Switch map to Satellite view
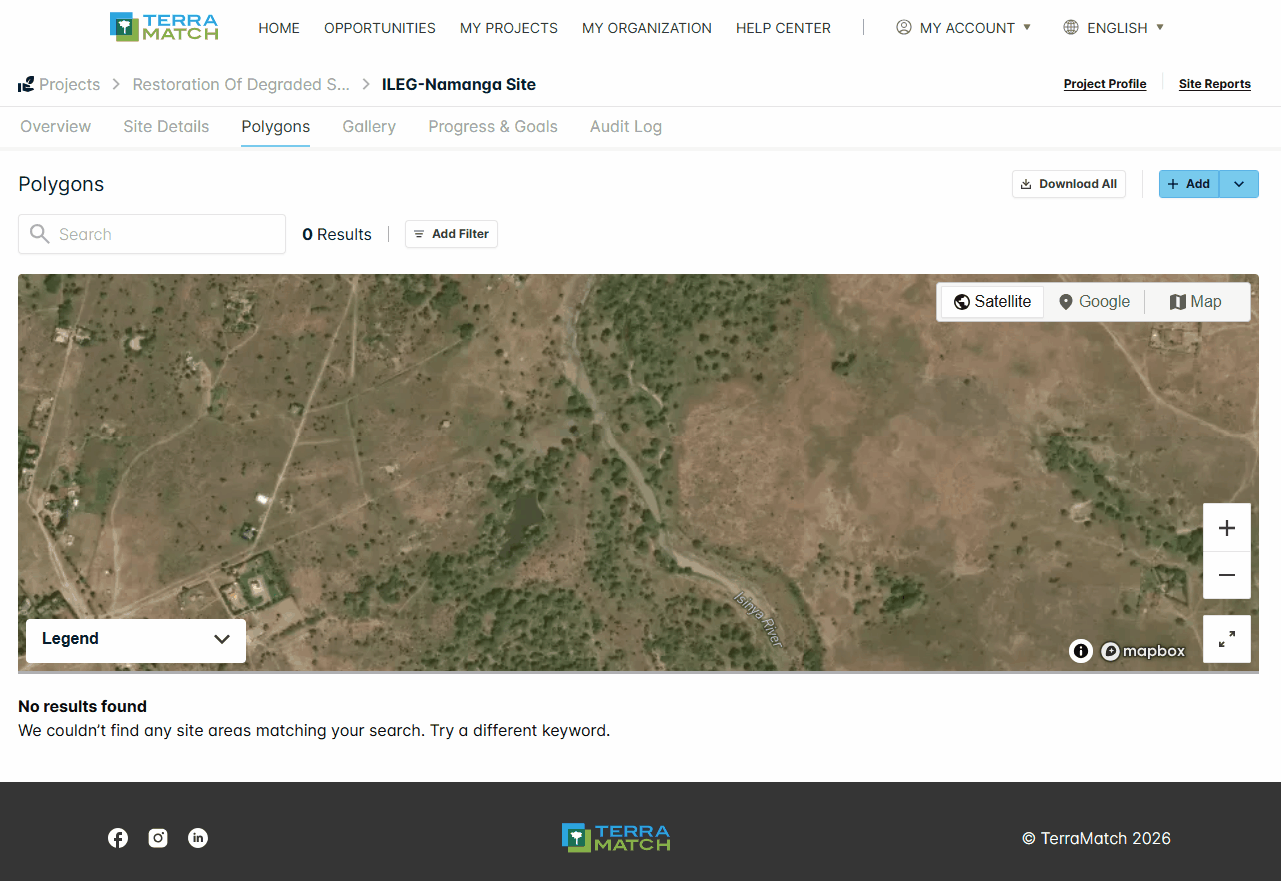The height and width of the screenshot is (881, 1281). [992, 302]
